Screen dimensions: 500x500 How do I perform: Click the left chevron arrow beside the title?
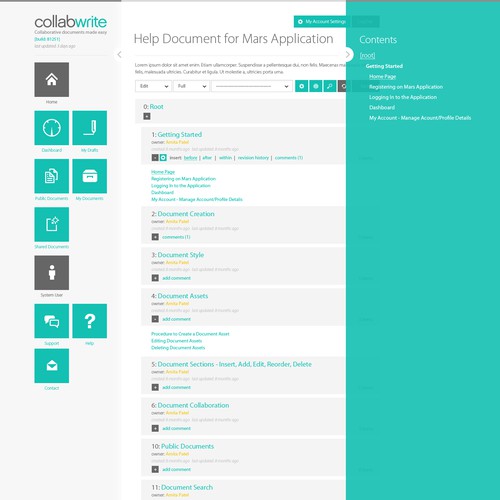[x=119, y=55]
